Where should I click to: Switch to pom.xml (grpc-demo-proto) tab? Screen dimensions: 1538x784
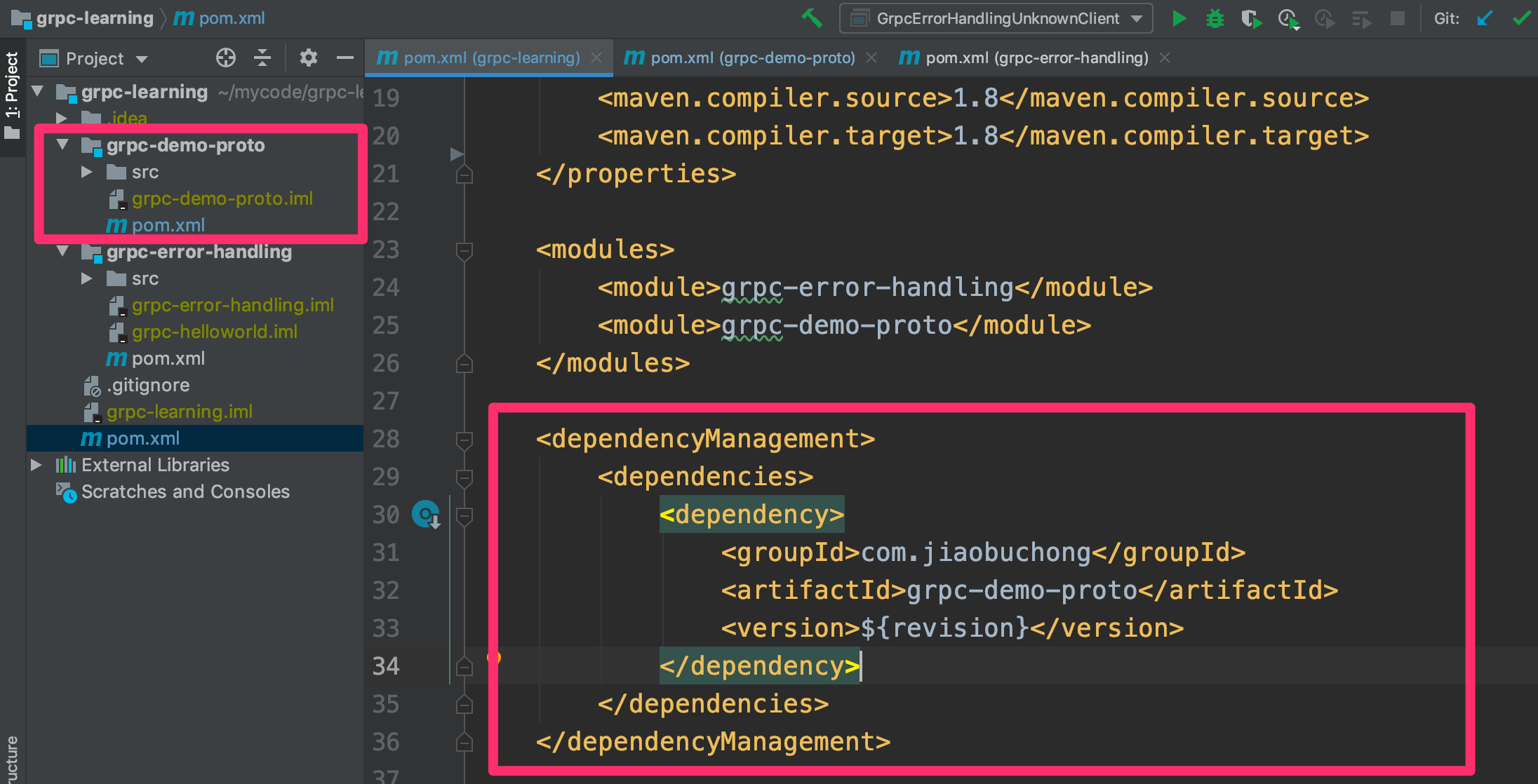[x=752, y=58]
